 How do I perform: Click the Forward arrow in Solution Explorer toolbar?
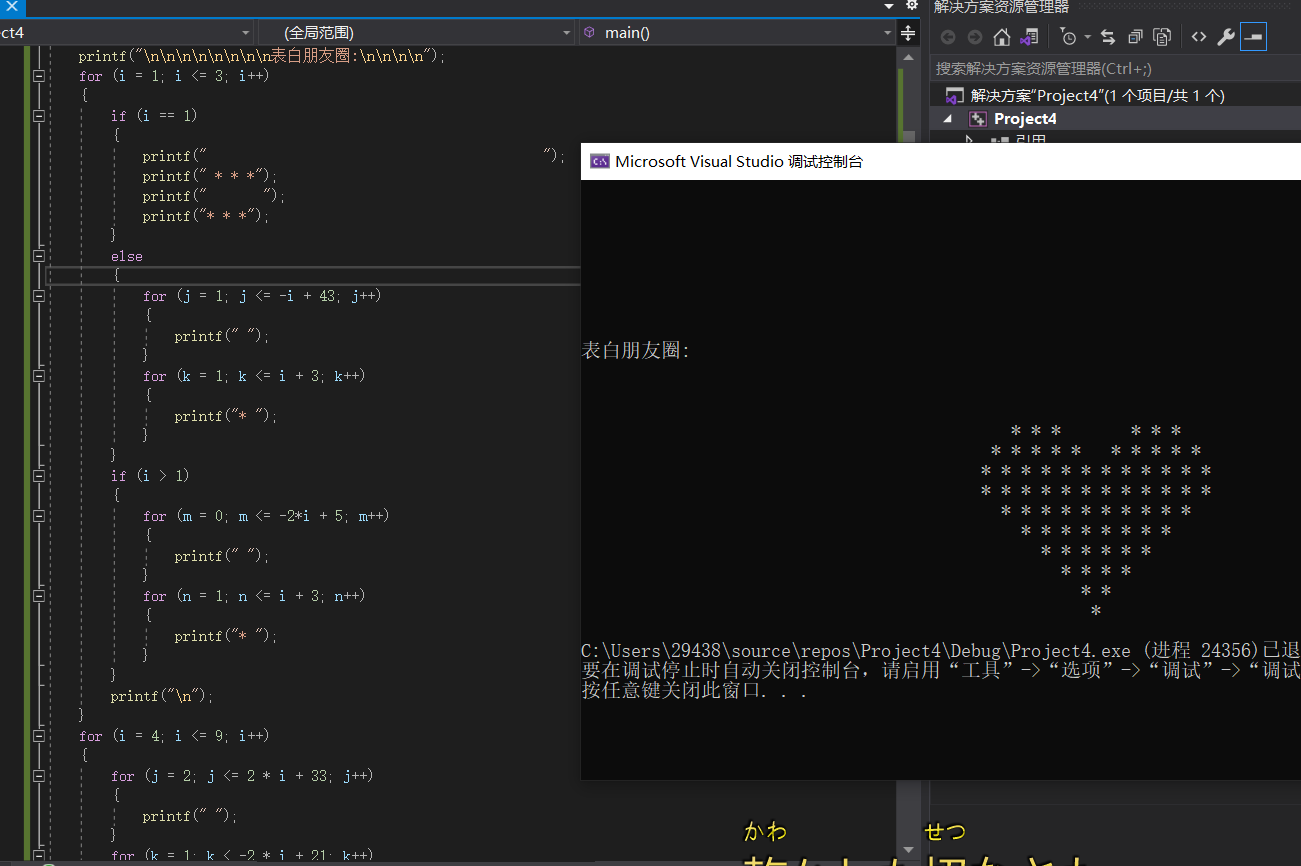[975, 37]
